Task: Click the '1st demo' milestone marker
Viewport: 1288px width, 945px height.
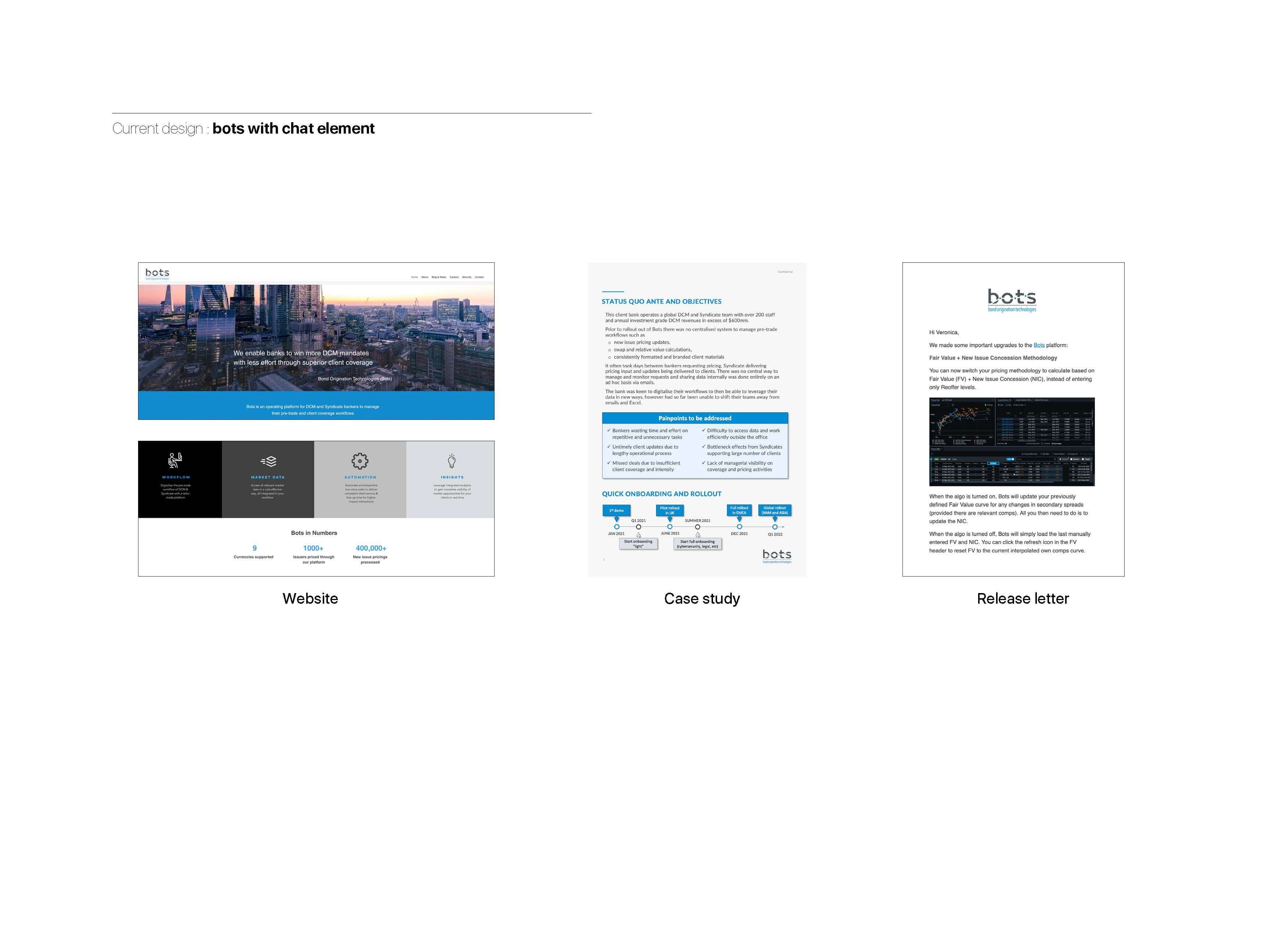Action: point(617,510)
